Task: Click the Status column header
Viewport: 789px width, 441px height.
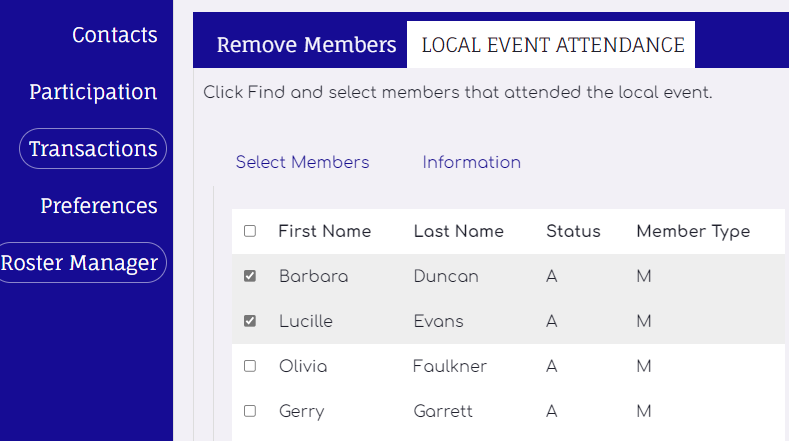Action: (573, 231)
